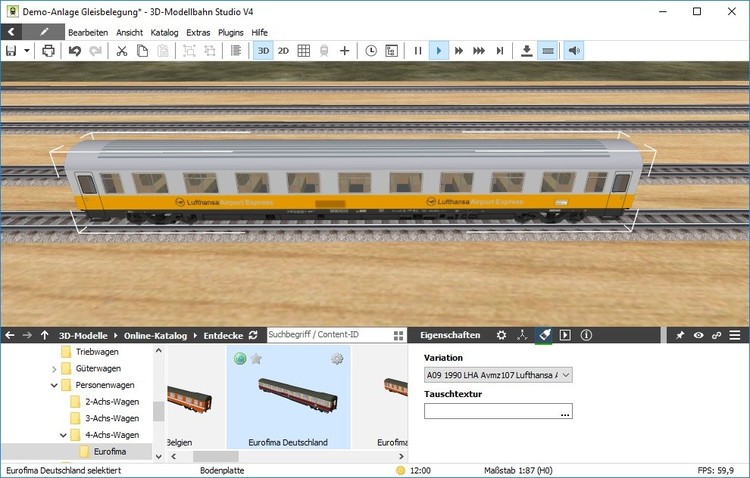
Task: Set triple speed simulation
Action: pos(479,51)
